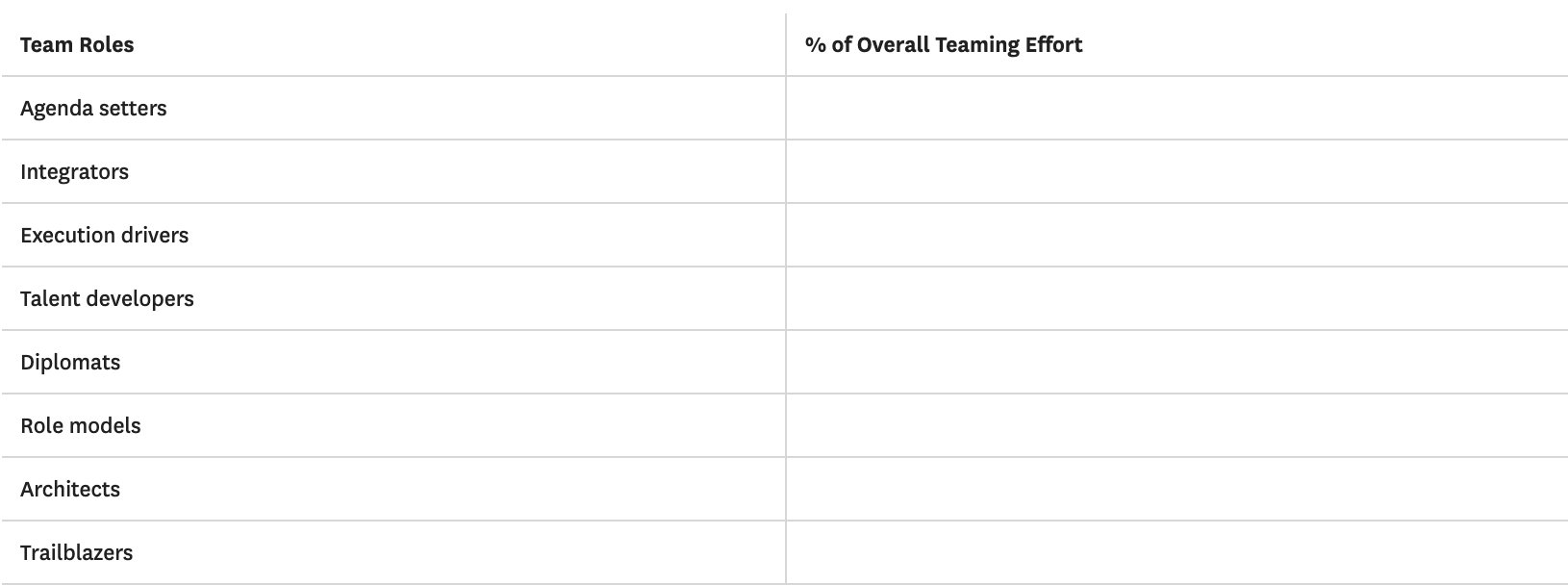Select the Integrators row label
1568x585 pixels.
[x=74, y=172]
